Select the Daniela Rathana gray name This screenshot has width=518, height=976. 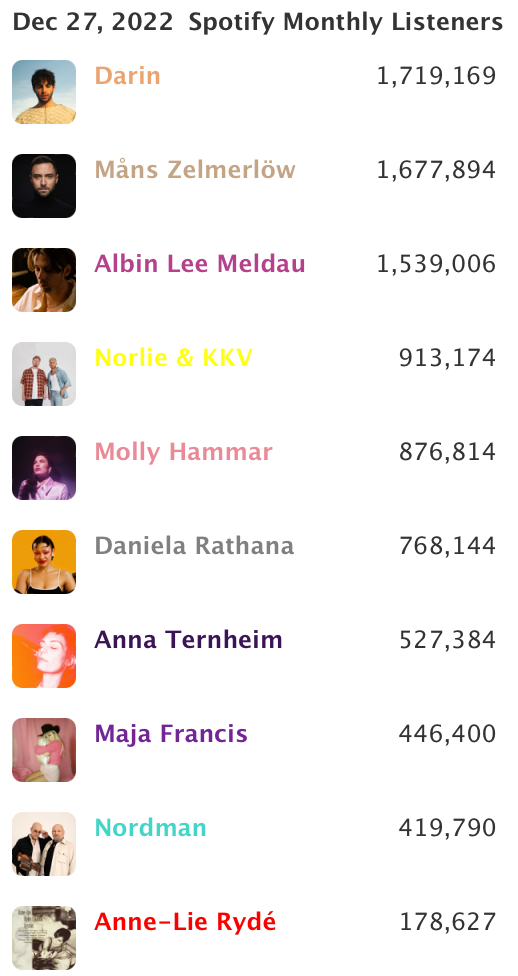pyautogui.click(x=194, y=546)
